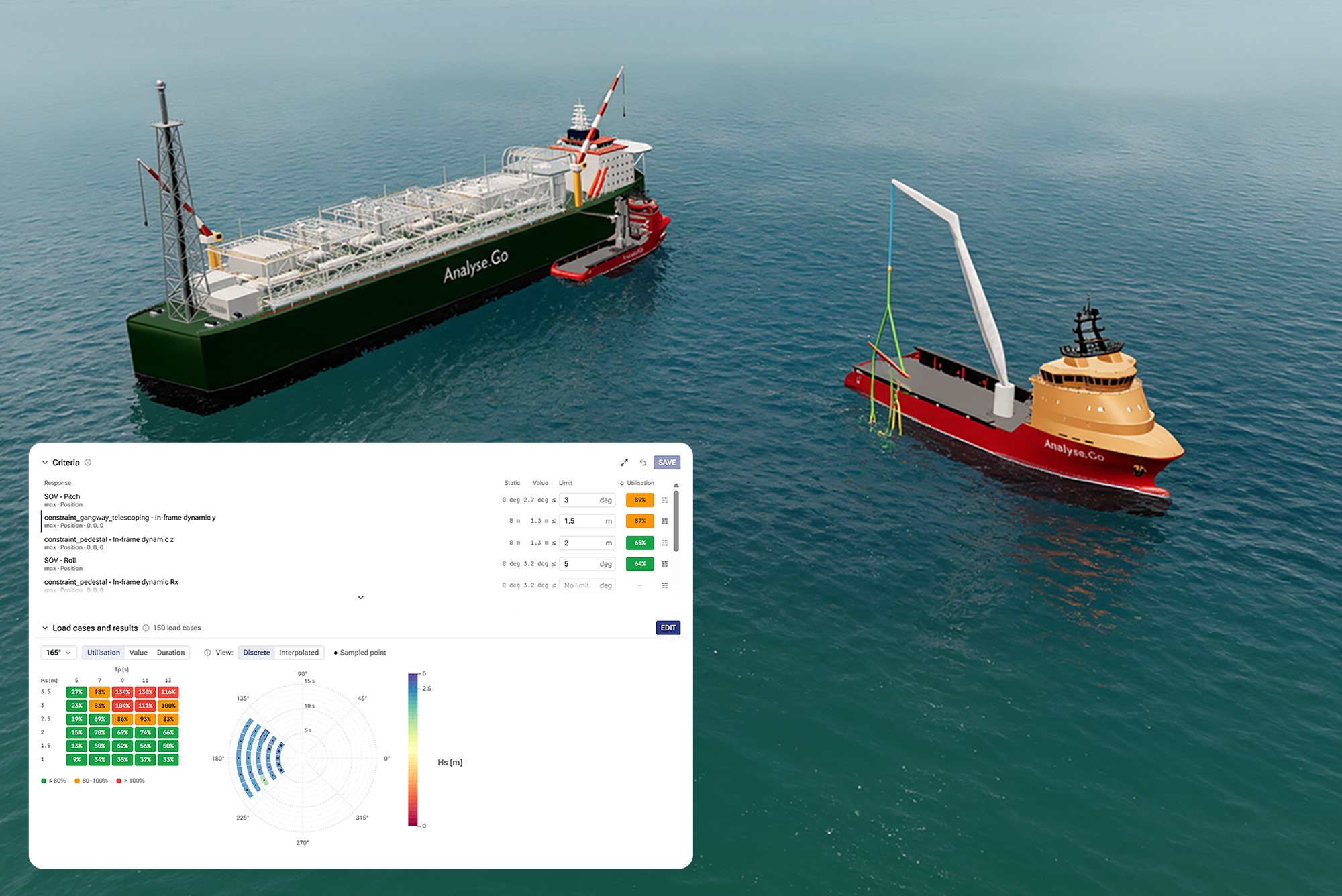Click the Criteria list vertical scrollbar
1342x896 pixels.
click(676, 521)
